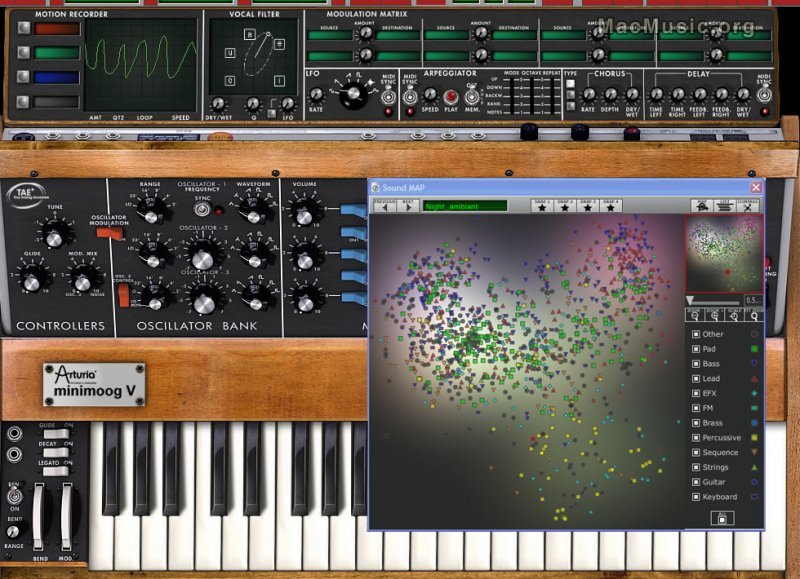The width and height of the screenshot is (800, 579).
Task: Select blue Motion Recorder slot button
Action: click(23, 77)
